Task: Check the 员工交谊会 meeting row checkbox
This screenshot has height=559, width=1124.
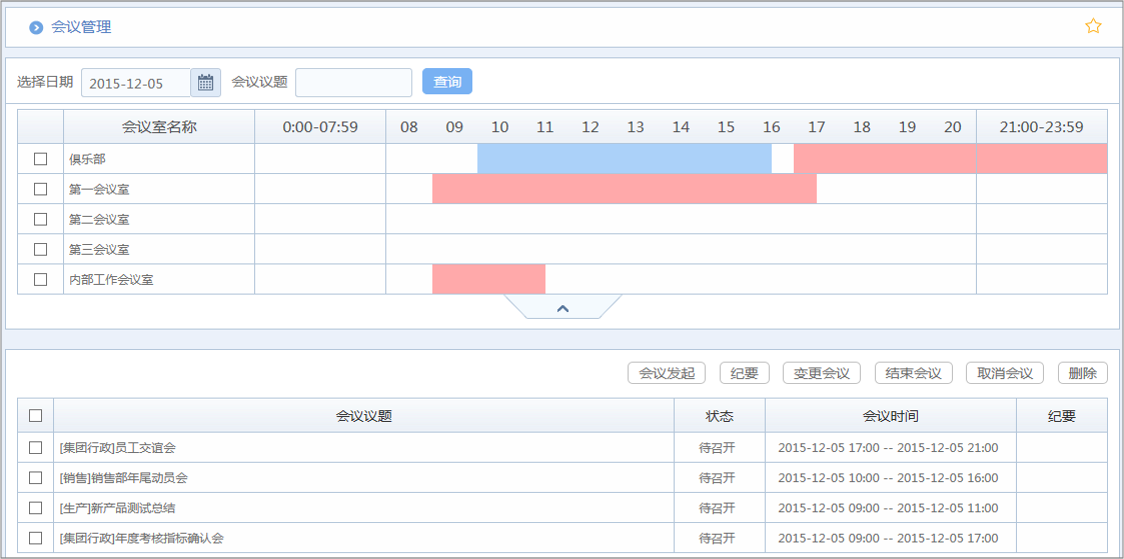Action: click(x=36, y=448)
